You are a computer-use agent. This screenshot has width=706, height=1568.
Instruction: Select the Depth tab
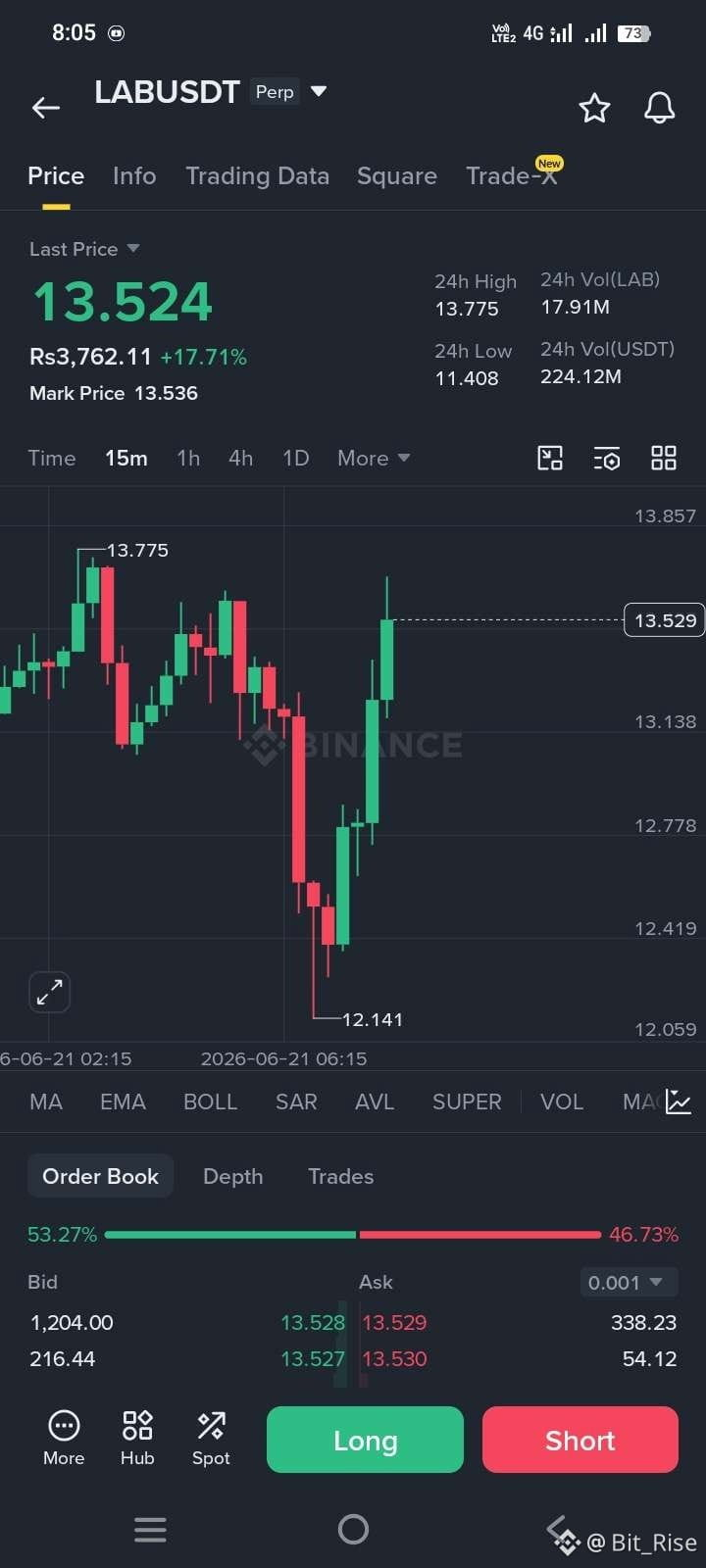[232, 1176]
